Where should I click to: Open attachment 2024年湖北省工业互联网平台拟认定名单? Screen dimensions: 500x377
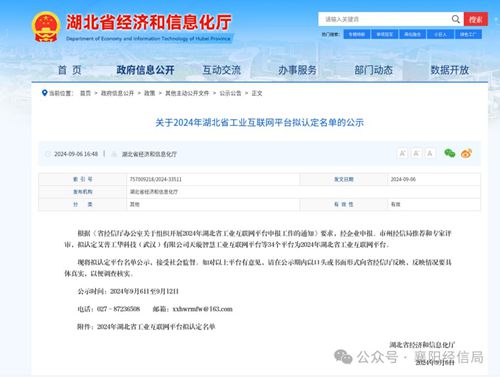pyautogui.click(x=156, y=327)
